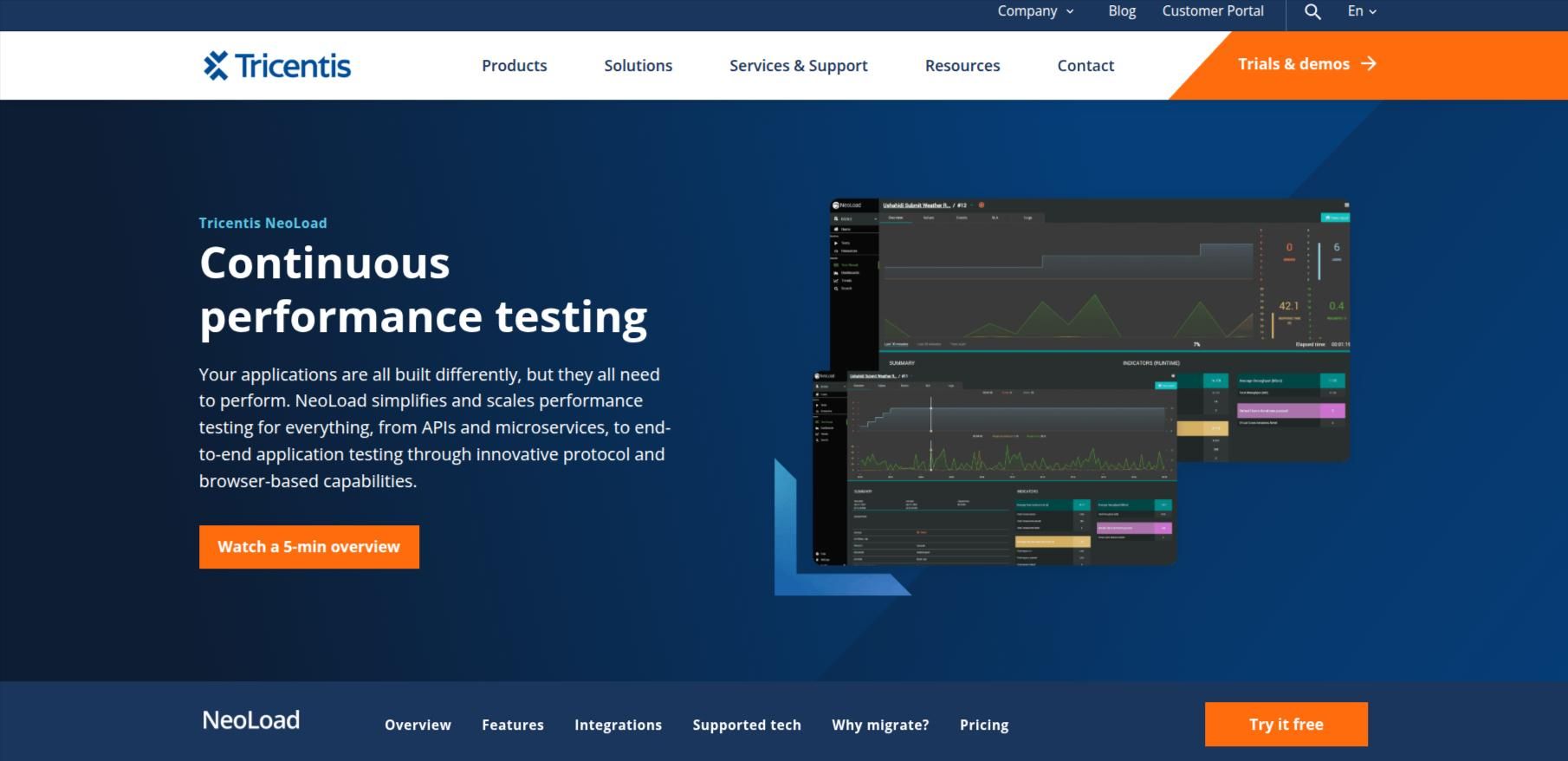Click the NeoLoad product name in subnav
Image resolution: width=1568 pixels, height=761 pixels.
point(251,720)
